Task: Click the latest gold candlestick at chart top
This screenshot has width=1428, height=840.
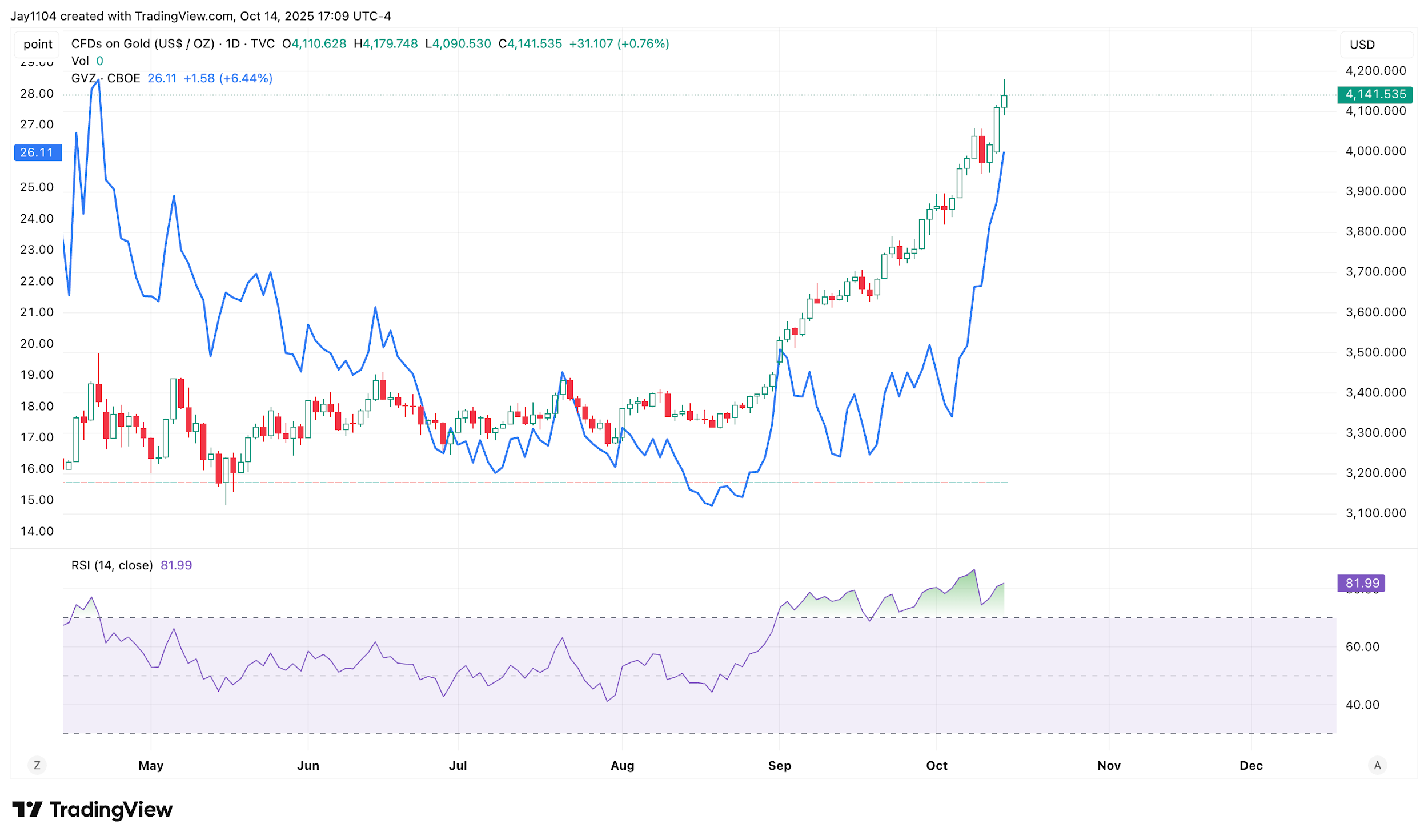Action: point(1004,101)
